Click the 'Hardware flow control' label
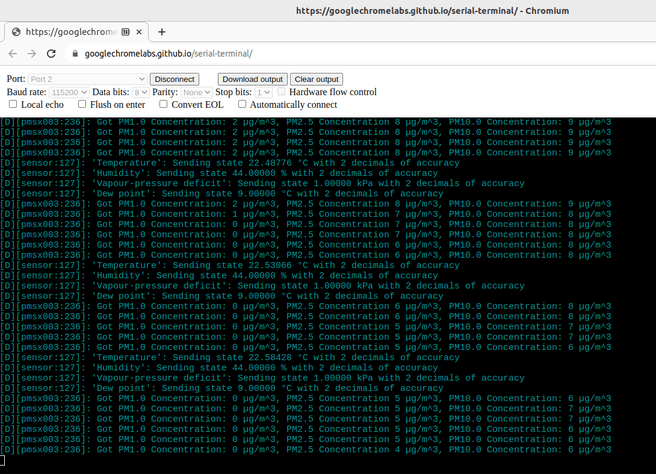656x474 pixels. [x=333, y=92]
